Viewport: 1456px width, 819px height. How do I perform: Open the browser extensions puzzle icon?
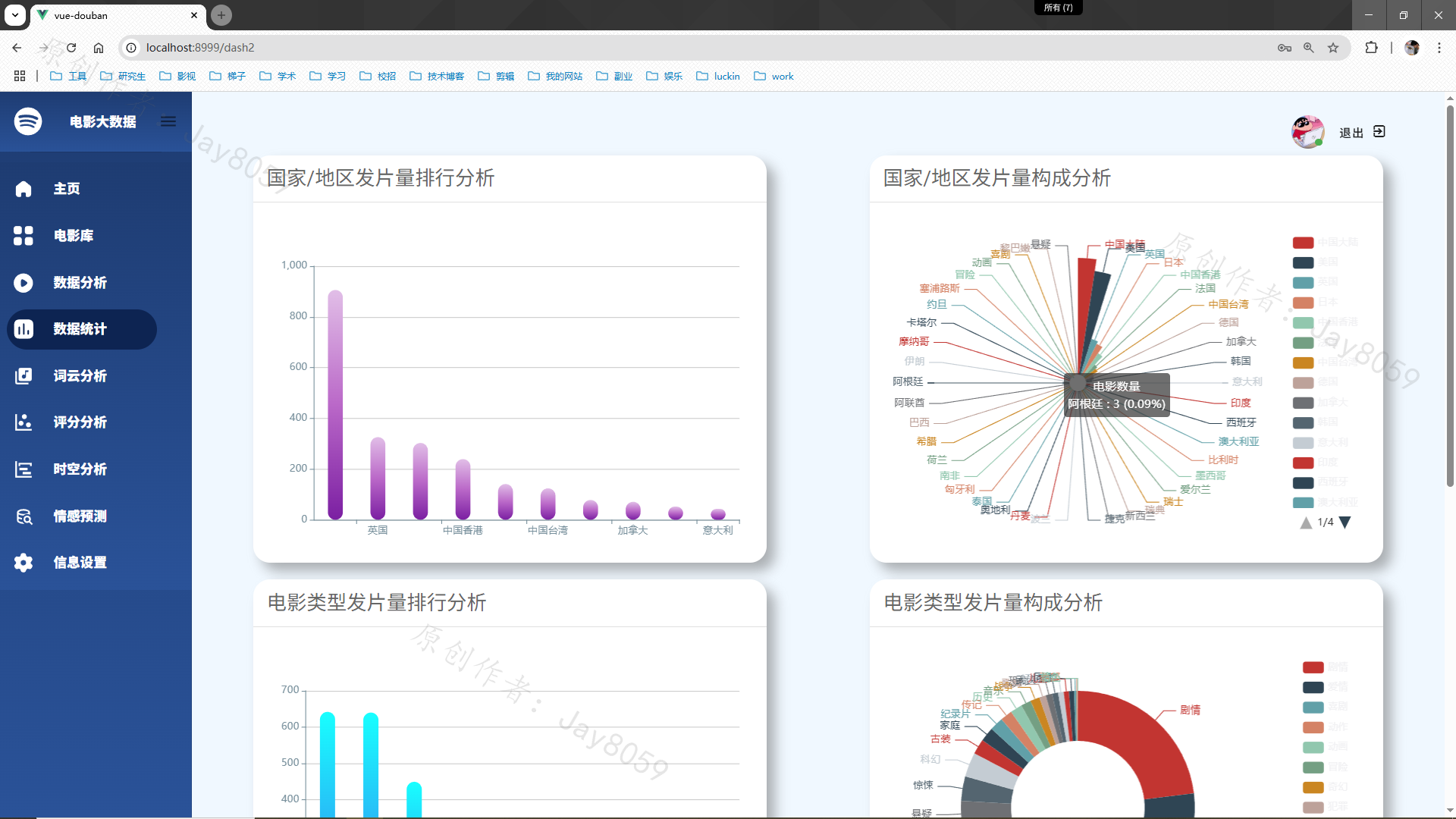[x=1371, y=48]
